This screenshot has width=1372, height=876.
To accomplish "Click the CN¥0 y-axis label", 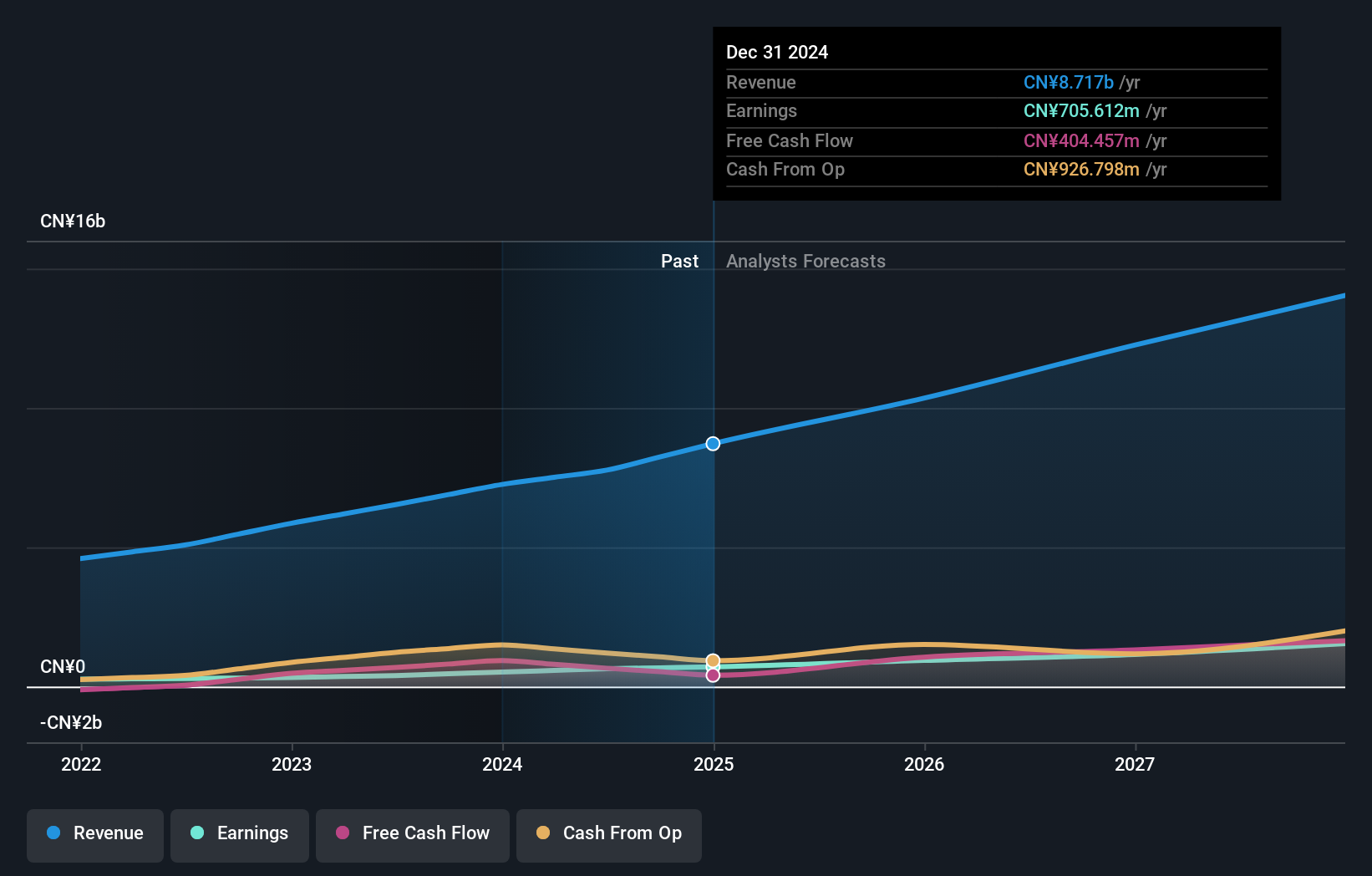I will [63, 667].
